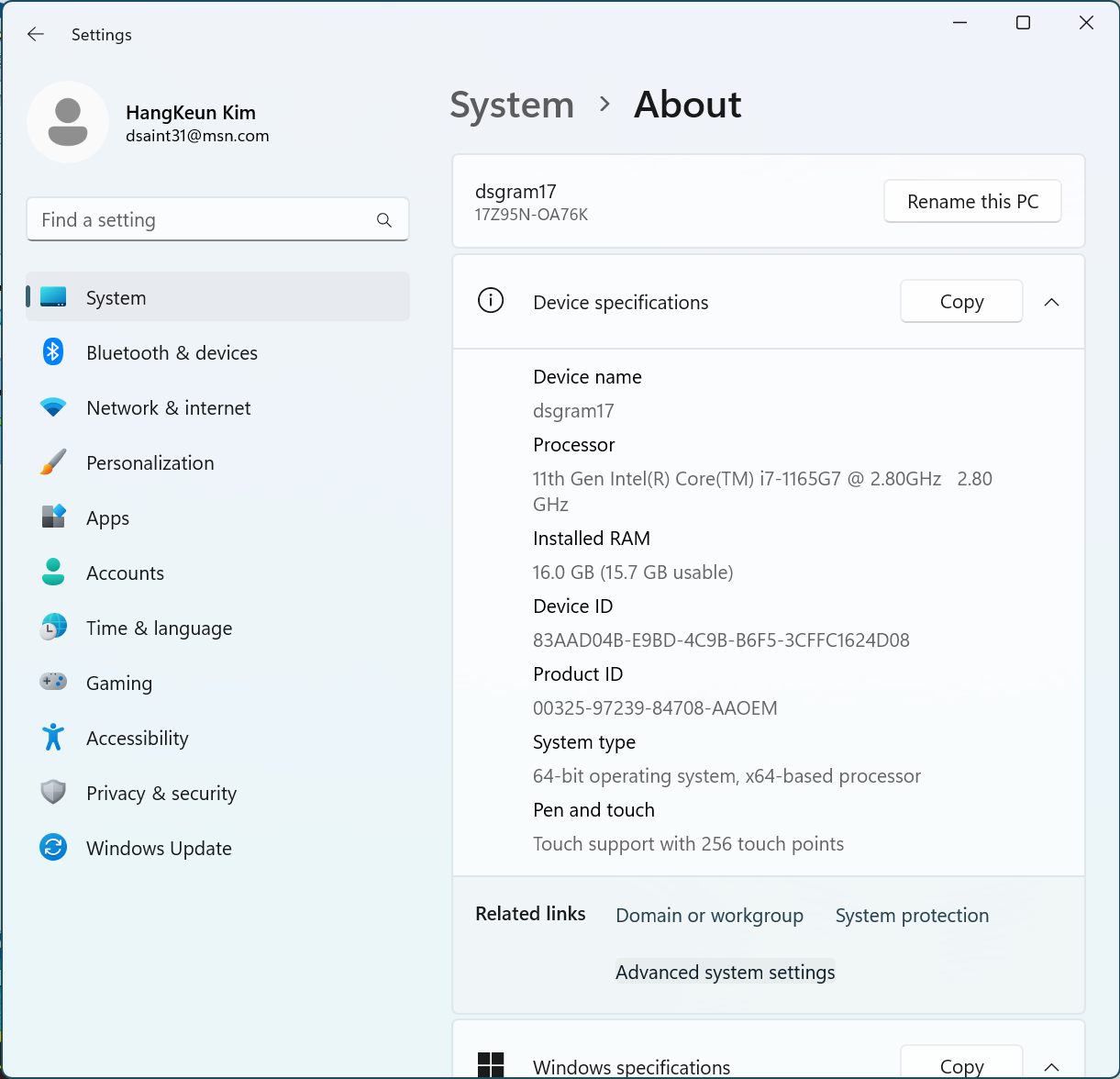This screenshot has width=1120, height=1079.
Task: Open Accounts settings page
Action: click(217, 573)
